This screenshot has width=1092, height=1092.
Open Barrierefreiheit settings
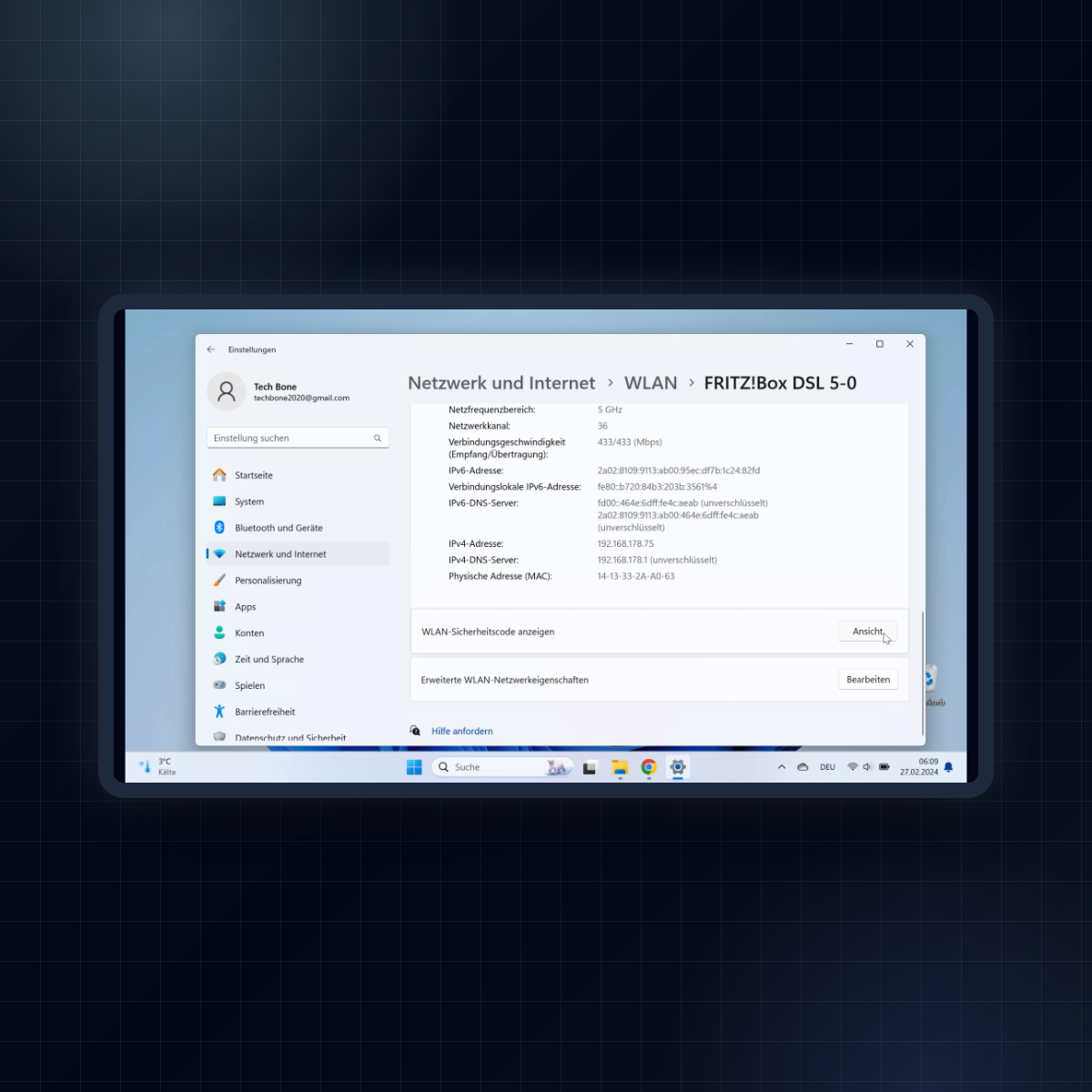(298, 713)
